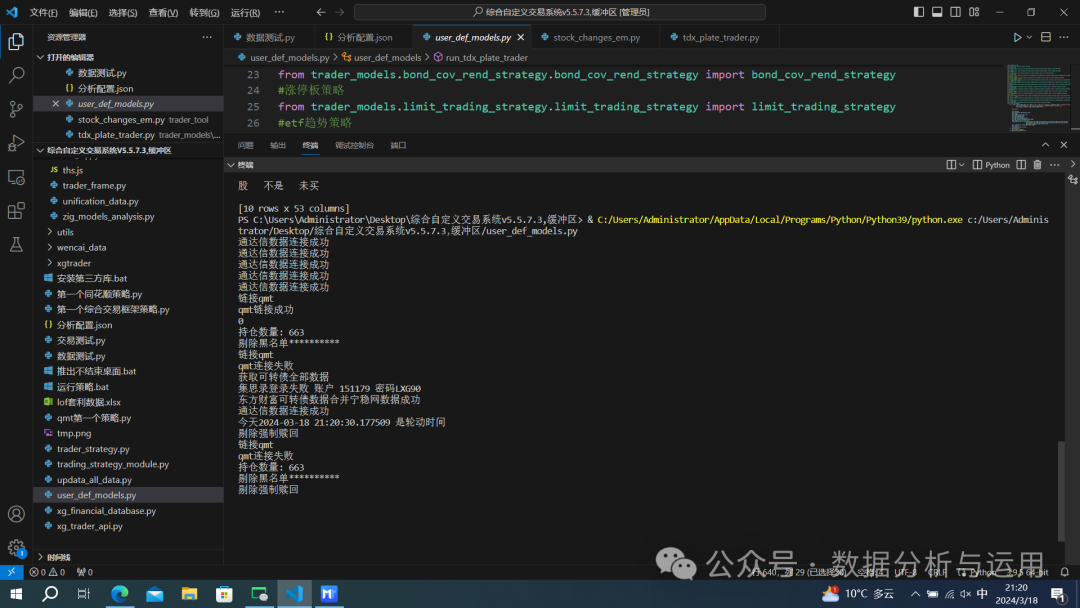This screenshot has height=608, width=1080.
Task: Open terminal more actions ellipsis
Action: coord(1055,165)
